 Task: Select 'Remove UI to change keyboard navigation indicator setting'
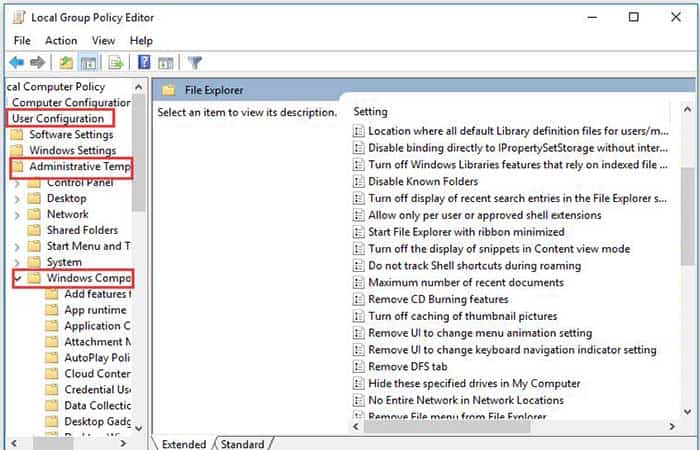(x=512, y=350)
